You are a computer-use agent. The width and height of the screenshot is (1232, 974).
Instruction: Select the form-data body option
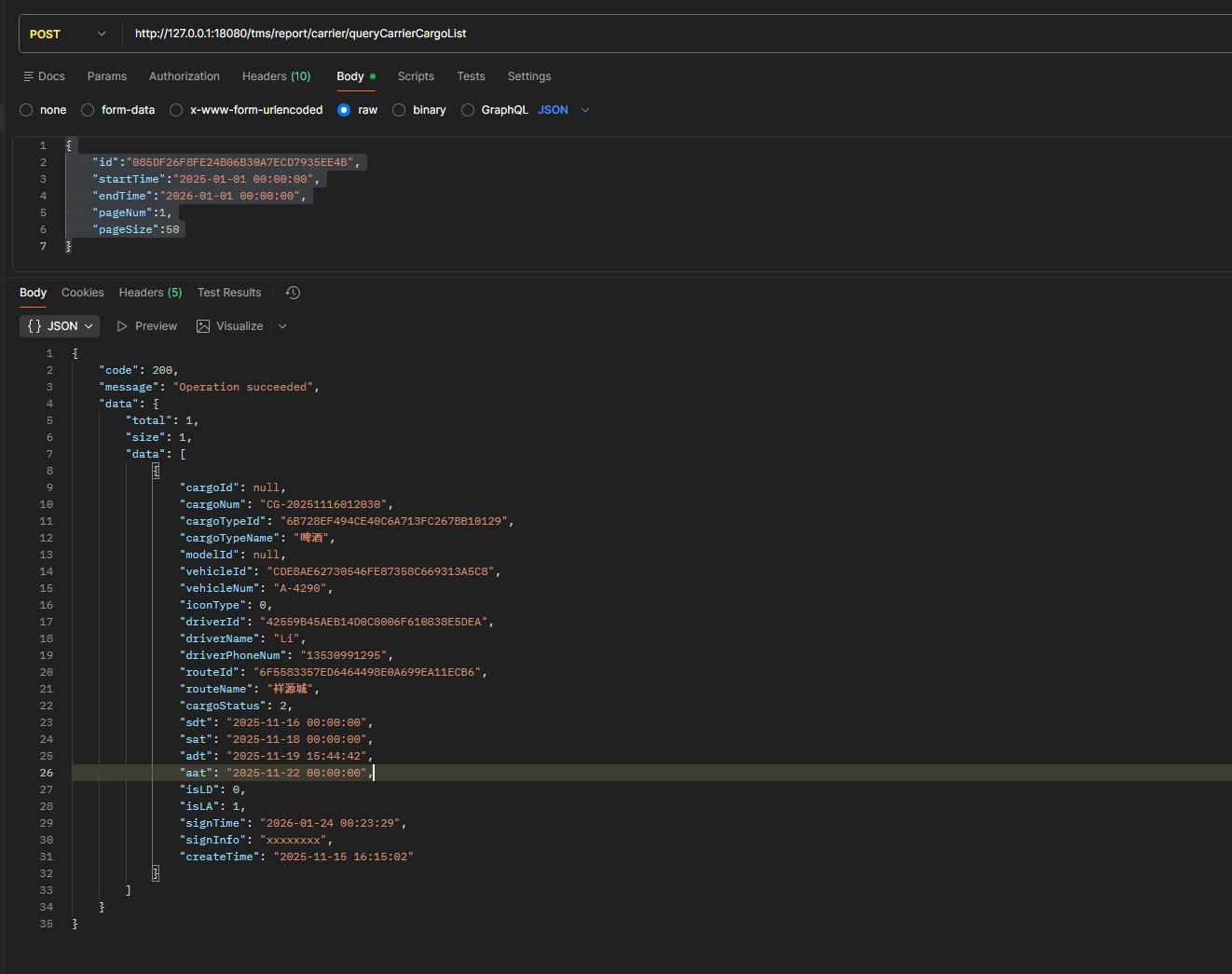point(88,110)
